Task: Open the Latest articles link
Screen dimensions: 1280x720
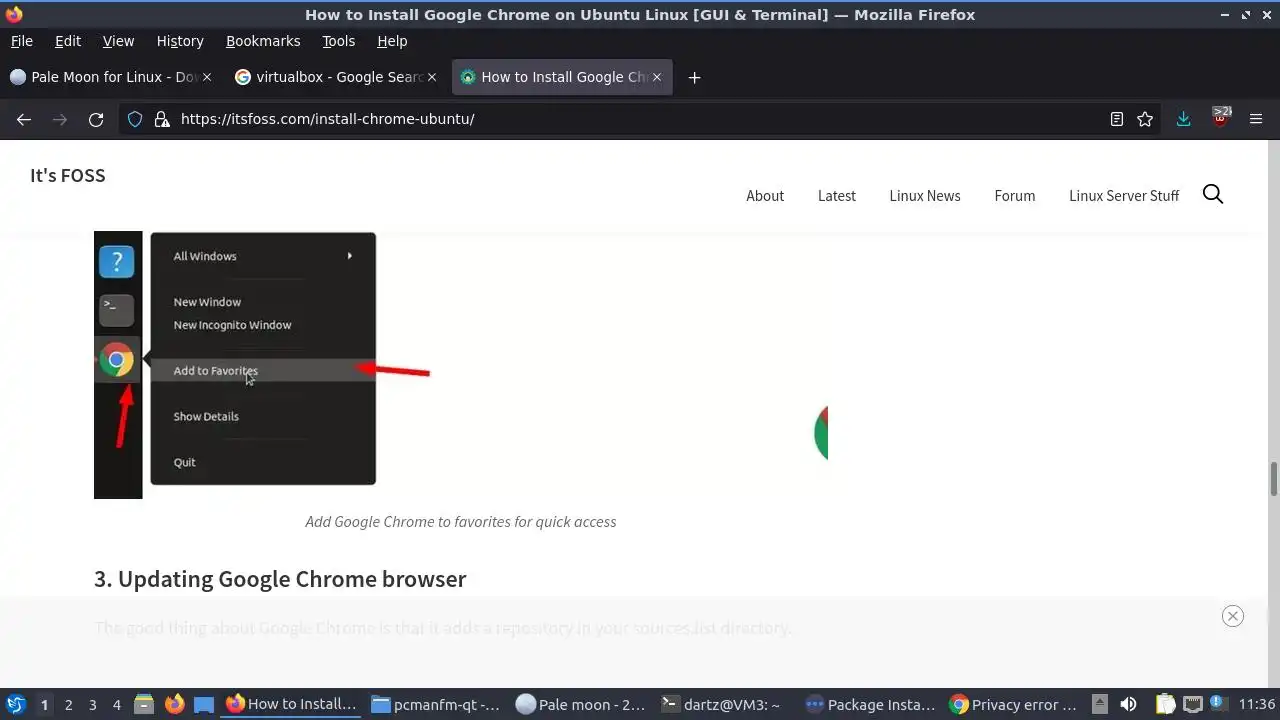Action: click(x=837, y=196)
